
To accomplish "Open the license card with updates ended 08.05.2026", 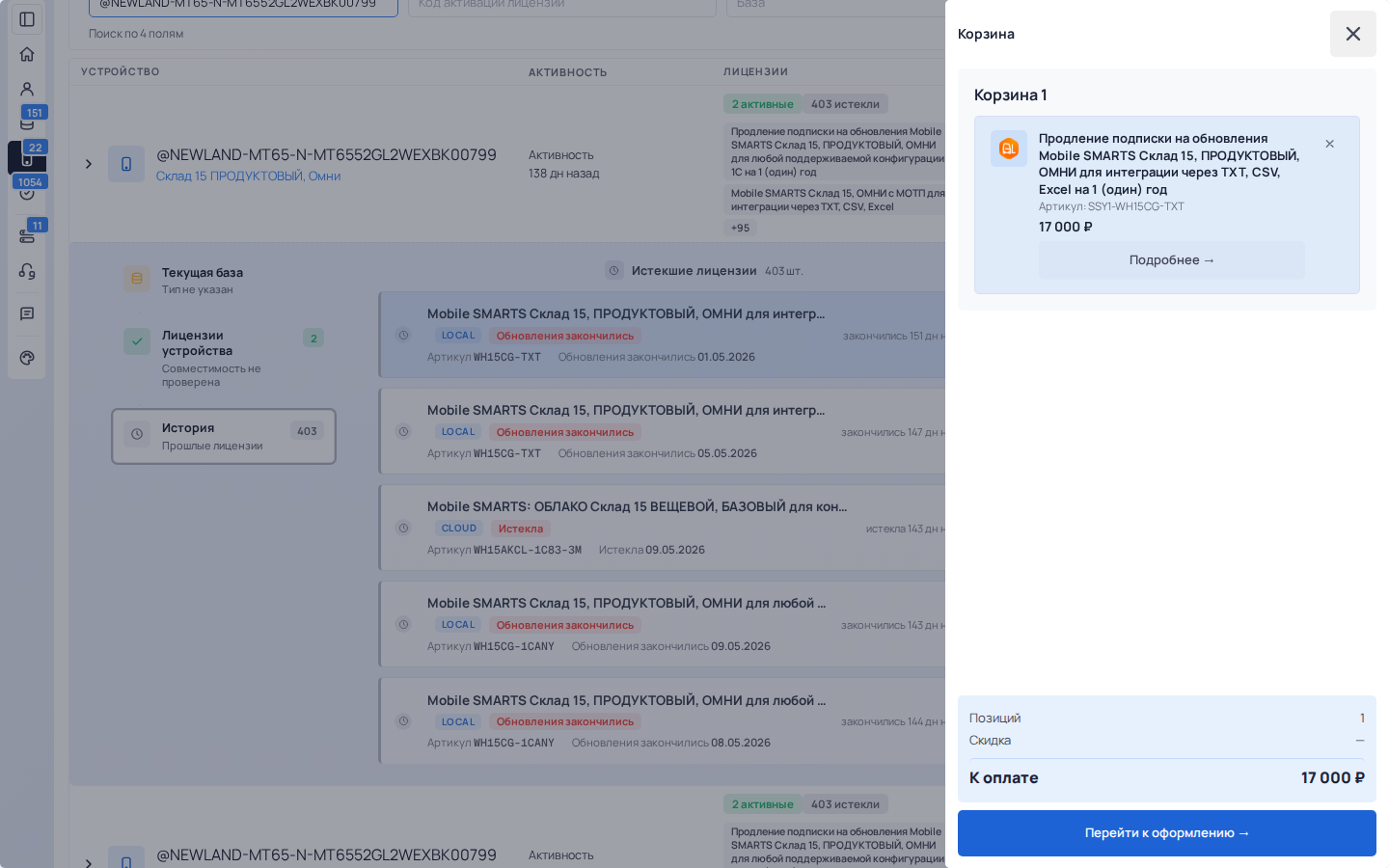I will coord(662,720).
